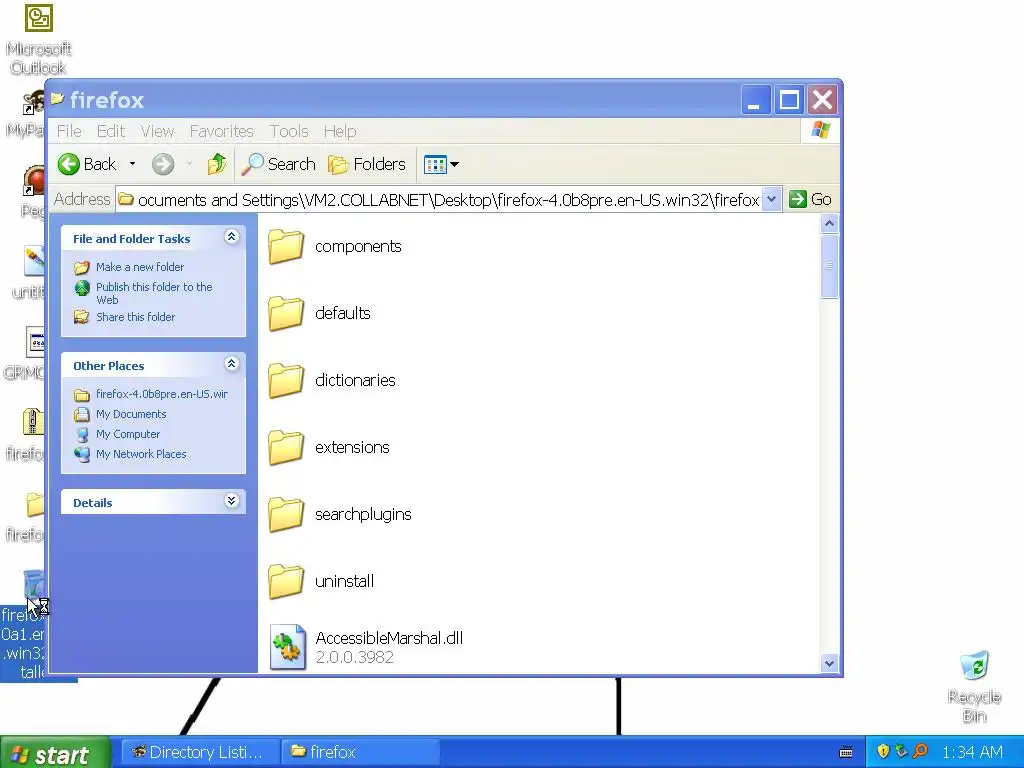Click the security shield tray icon
This screenshot has width=1024, height=768.
(x=884, y=751)
